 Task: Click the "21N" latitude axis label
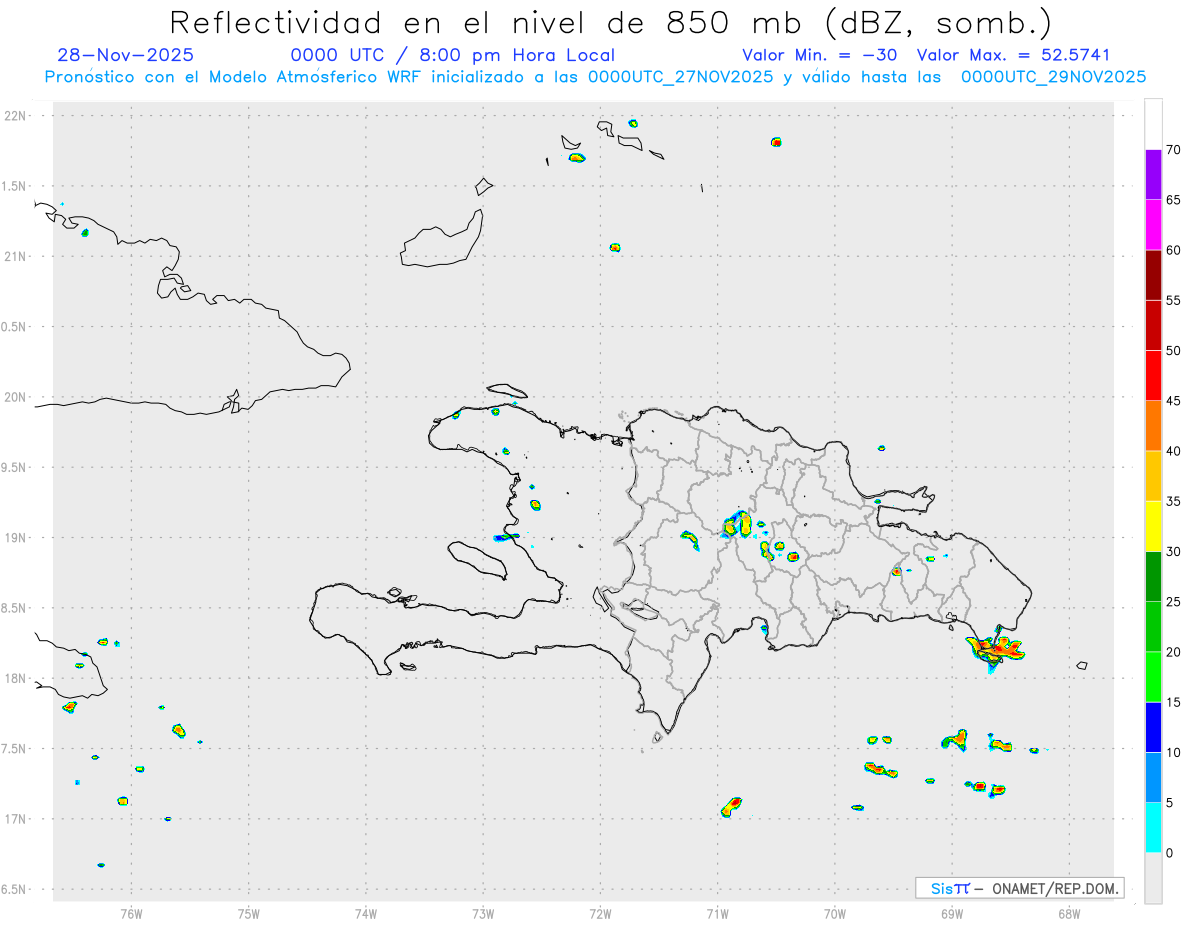point(17,256)
